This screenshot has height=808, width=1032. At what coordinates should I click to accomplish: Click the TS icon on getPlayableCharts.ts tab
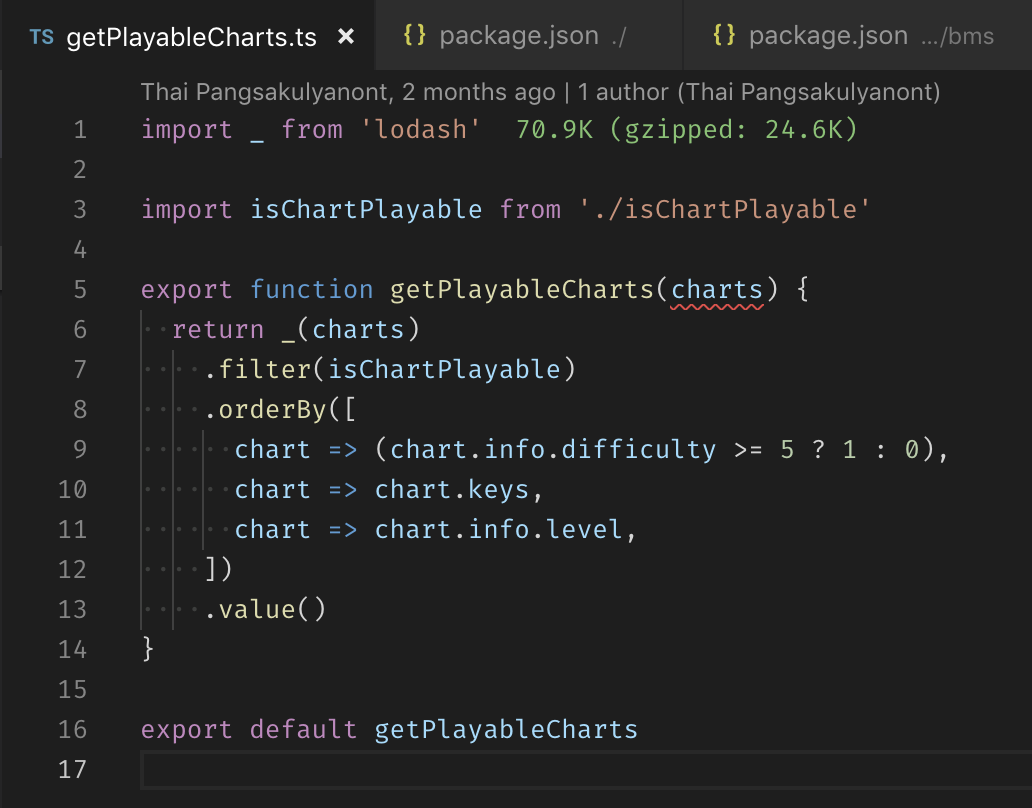(x=41, y=36)
